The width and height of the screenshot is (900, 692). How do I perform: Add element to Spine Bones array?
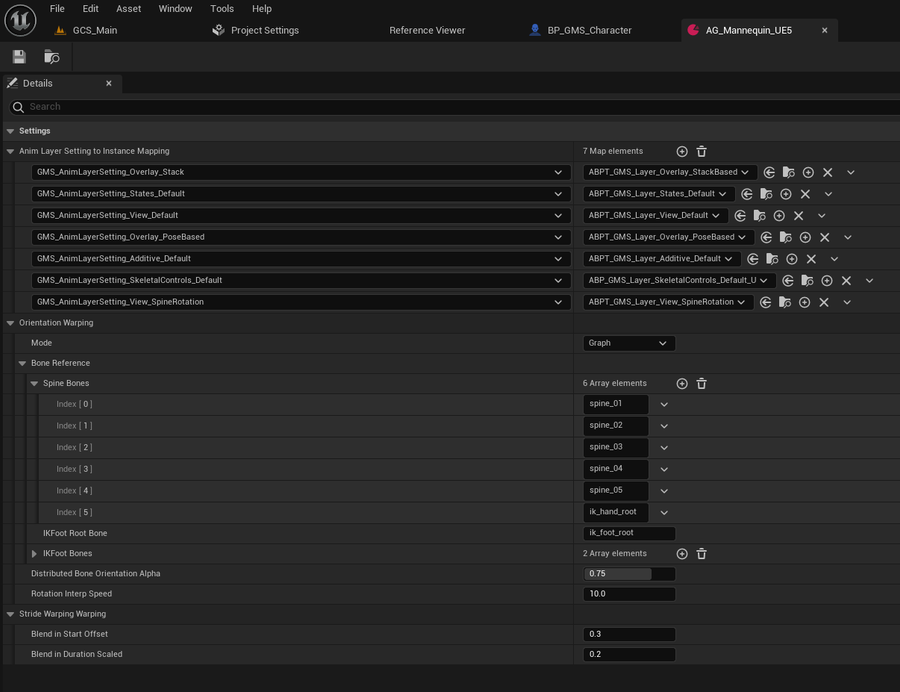click(682, 383)
